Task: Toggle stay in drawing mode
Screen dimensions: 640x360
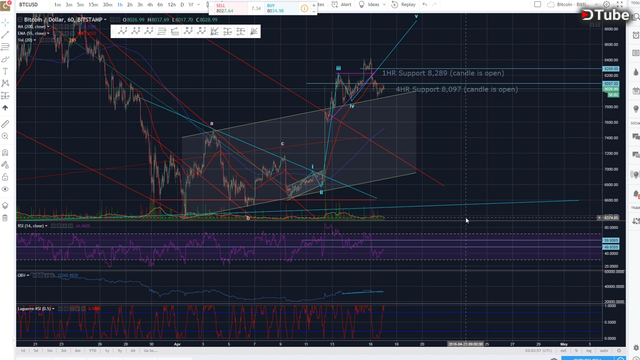Action: (x=5, y=165)
